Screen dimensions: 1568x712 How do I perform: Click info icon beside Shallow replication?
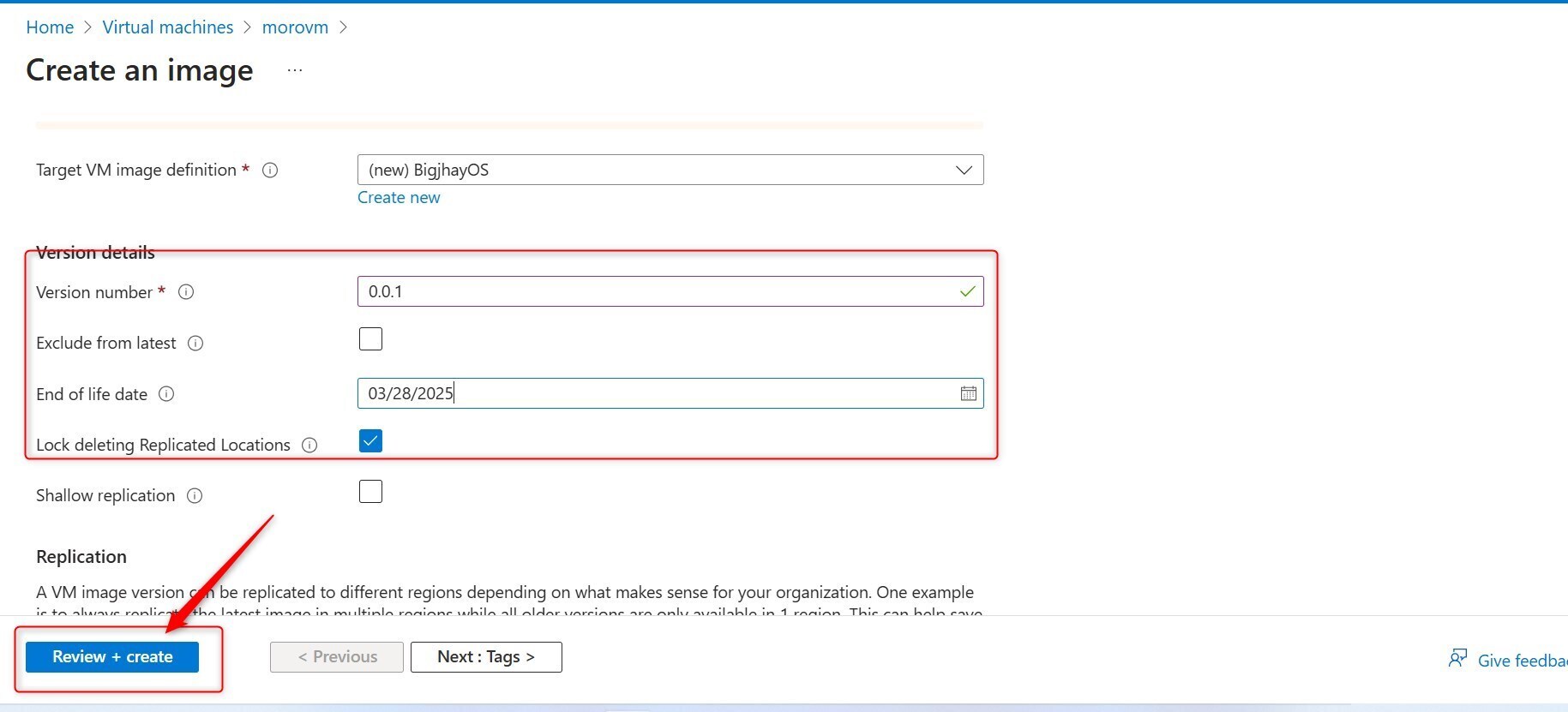tap(195, 496)
